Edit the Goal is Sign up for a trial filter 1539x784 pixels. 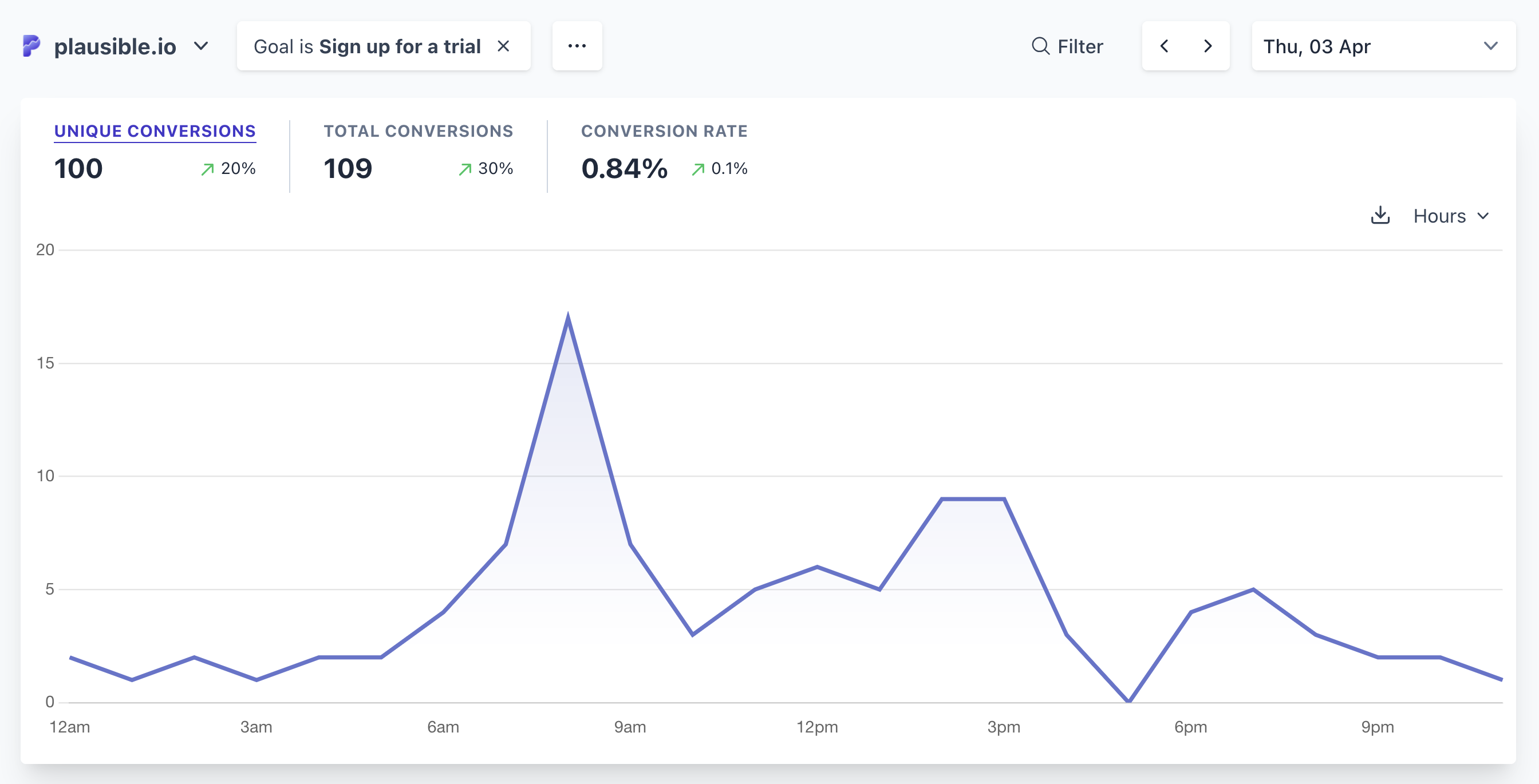coord(367,46)
